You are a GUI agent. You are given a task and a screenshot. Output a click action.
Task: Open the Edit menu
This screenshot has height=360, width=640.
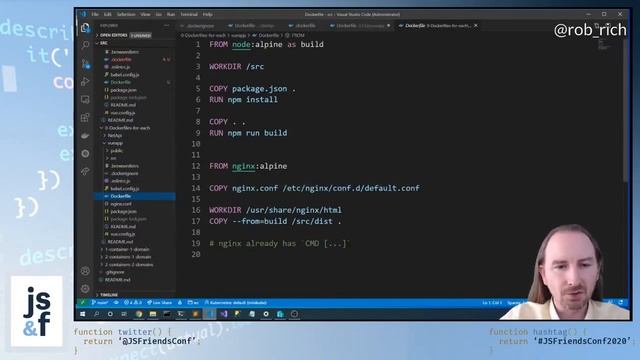(x=107, y=14)
